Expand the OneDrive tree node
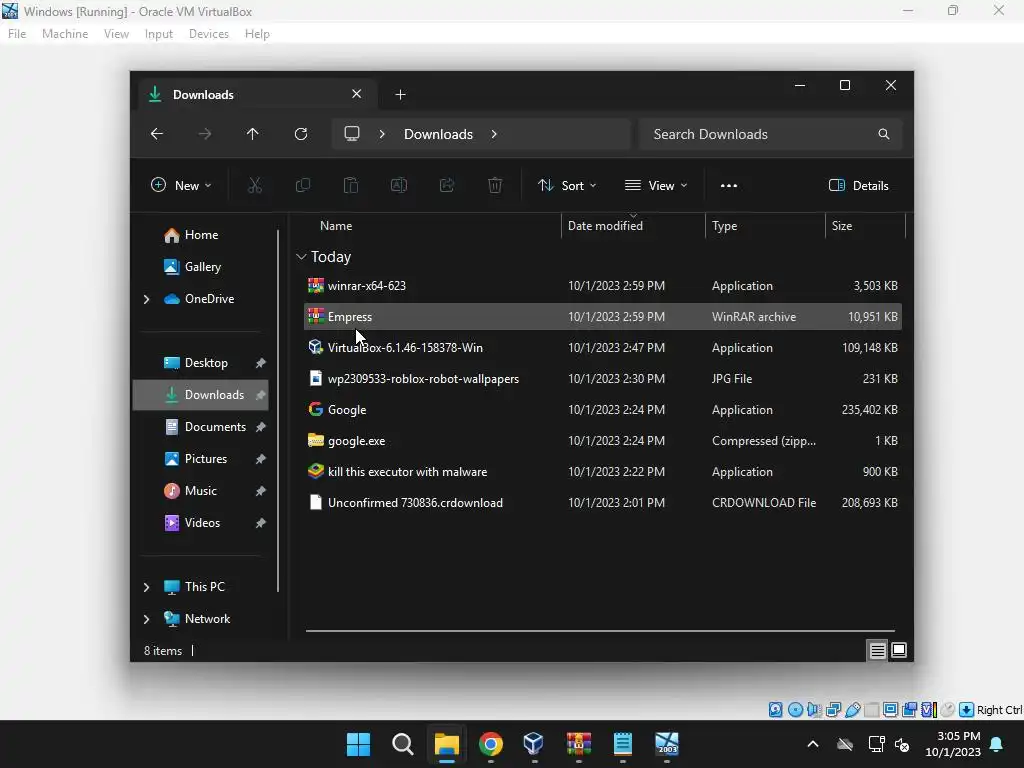The image size is (1024, 768). (x=146, y=299)
